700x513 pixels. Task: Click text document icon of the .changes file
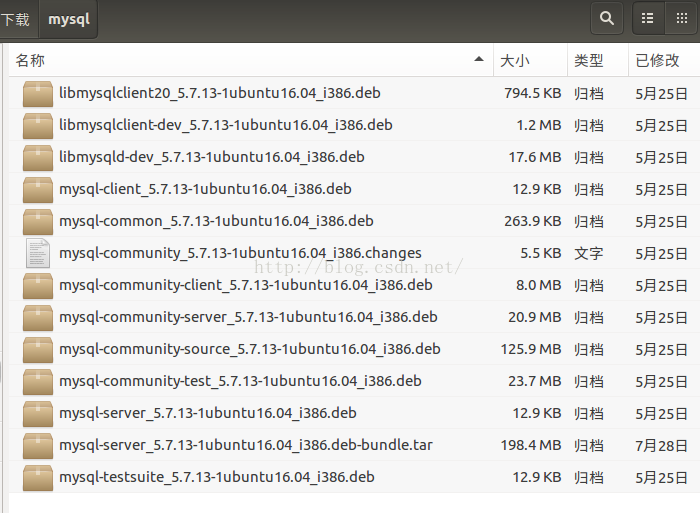tap(38, 253)
